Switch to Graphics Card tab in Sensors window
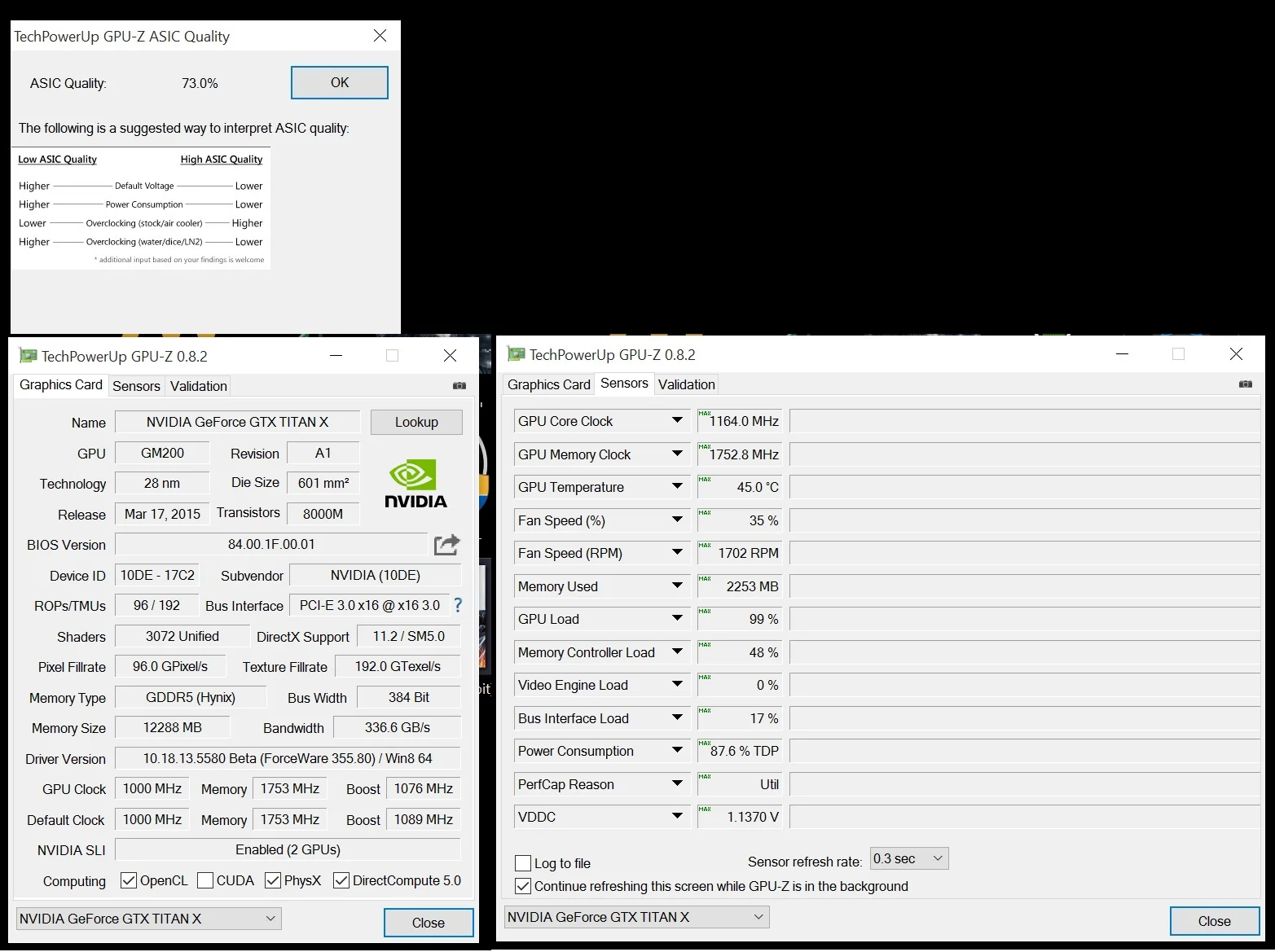The image size is (1275, 952). coord(549,384)
